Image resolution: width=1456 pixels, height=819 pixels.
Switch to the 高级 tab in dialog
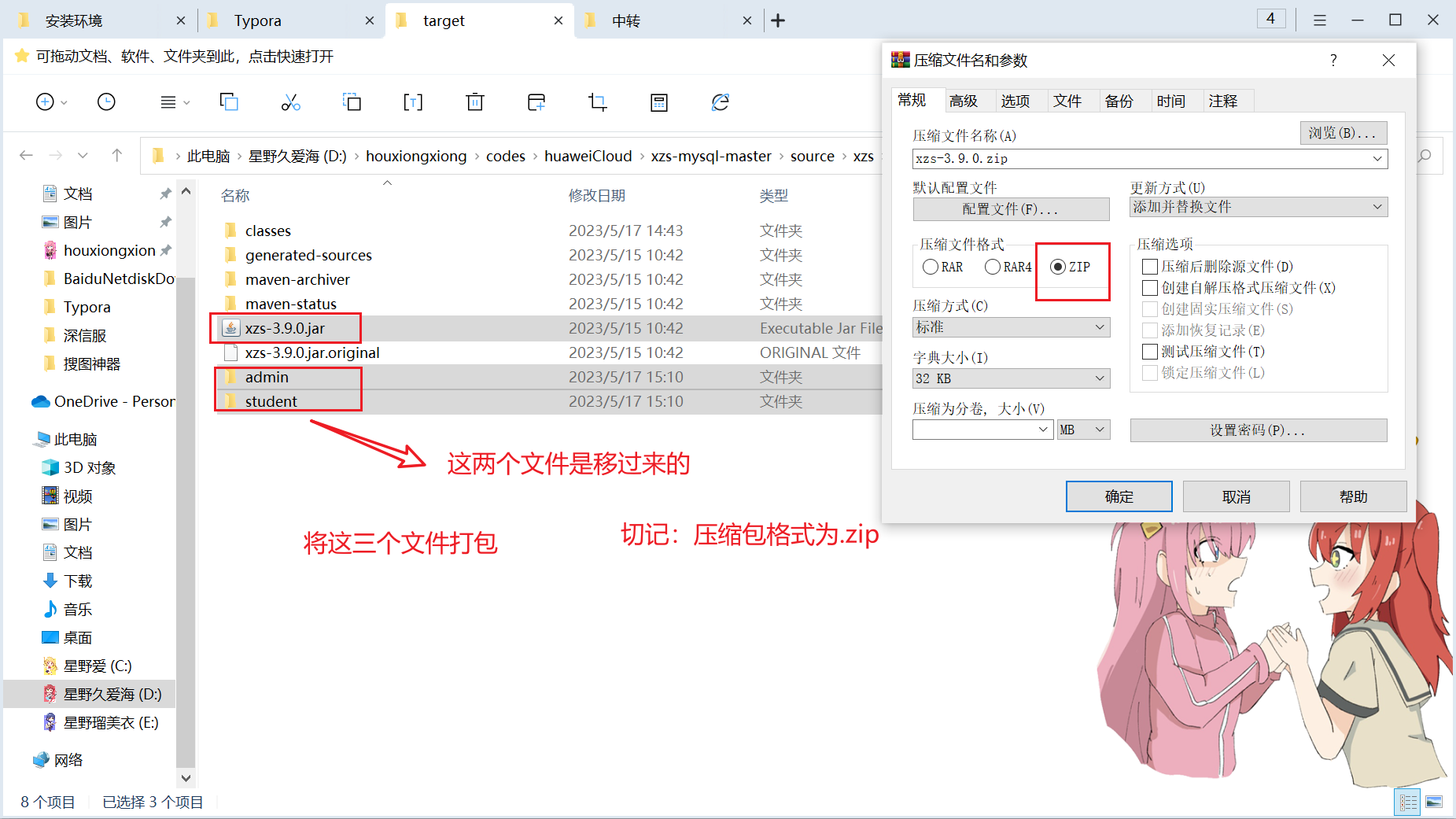pyautogui.click(x=963, y=101)
